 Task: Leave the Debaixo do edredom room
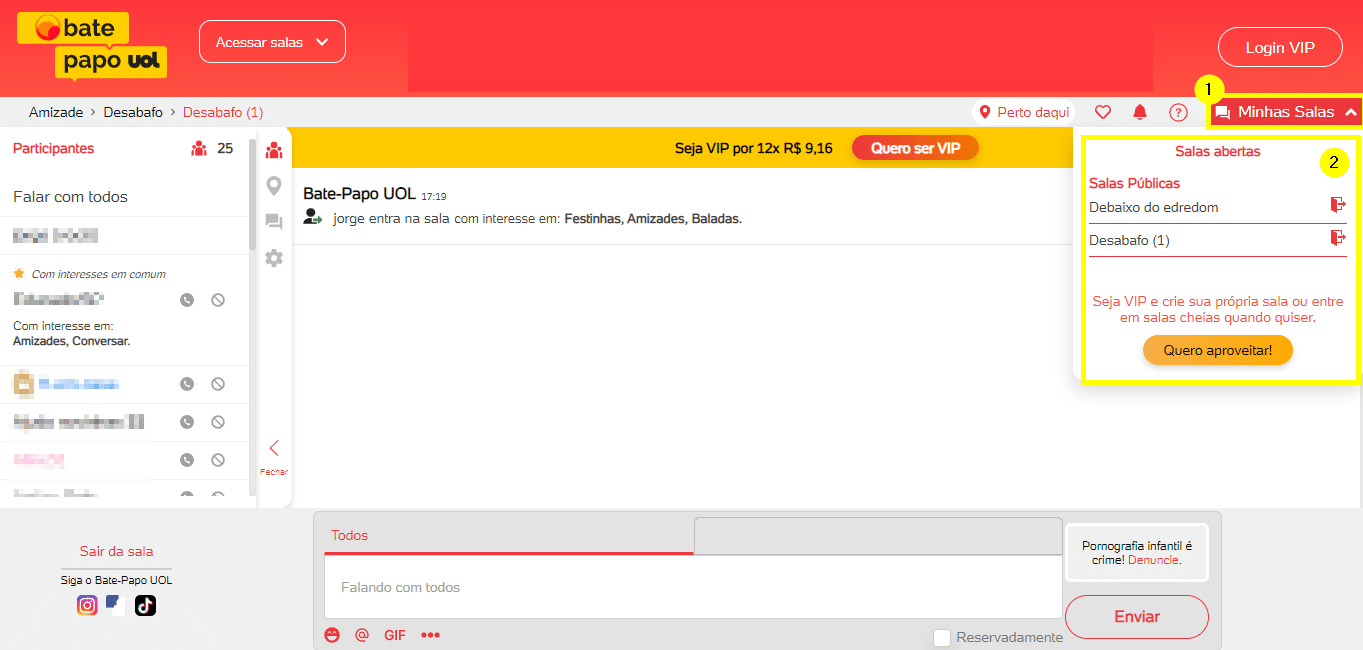point(1337,205)
